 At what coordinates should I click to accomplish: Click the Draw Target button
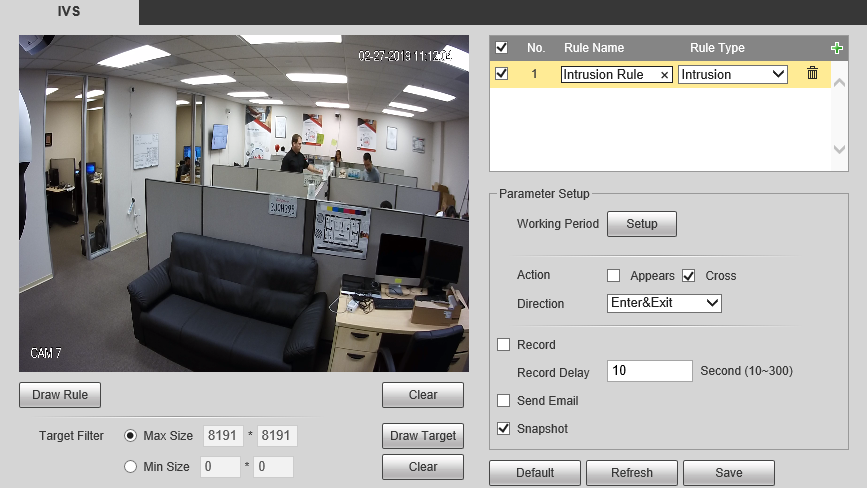[x=422, y=435]
